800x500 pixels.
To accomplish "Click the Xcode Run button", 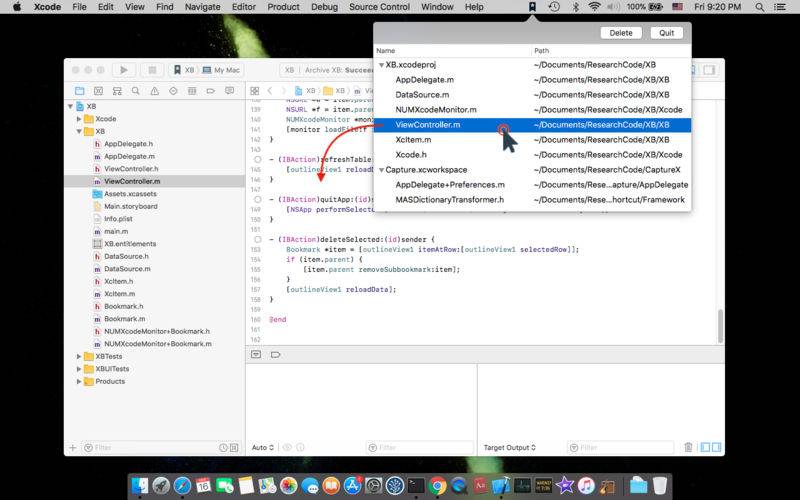I will point(123,70).
